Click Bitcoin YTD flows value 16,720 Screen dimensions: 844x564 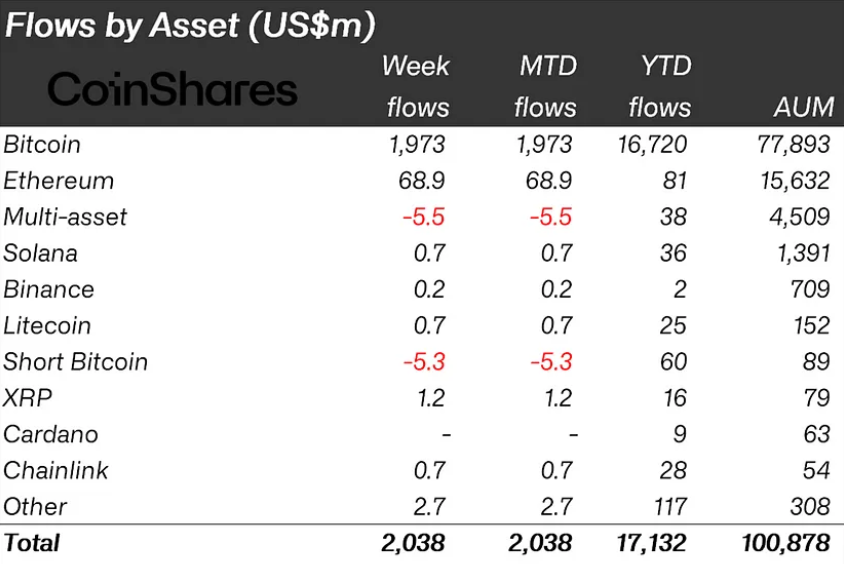click(652, 145)
